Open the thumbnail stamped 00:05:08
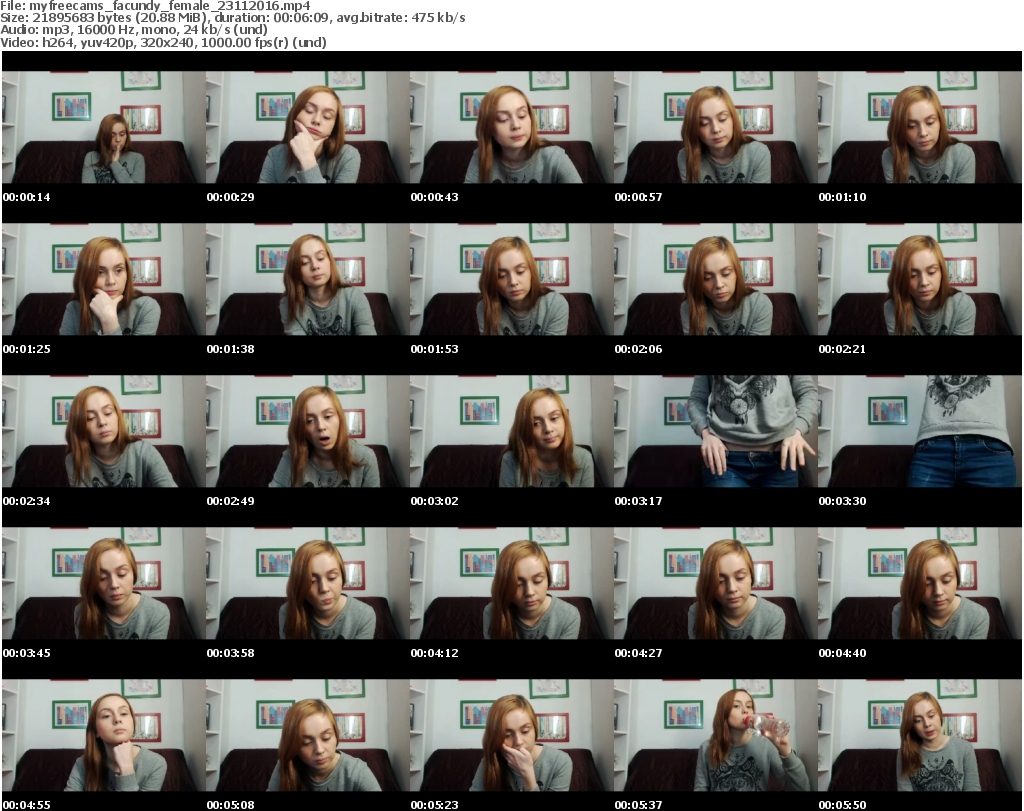1024x811 pixels. pyautogui.click(x=308, y=736)
